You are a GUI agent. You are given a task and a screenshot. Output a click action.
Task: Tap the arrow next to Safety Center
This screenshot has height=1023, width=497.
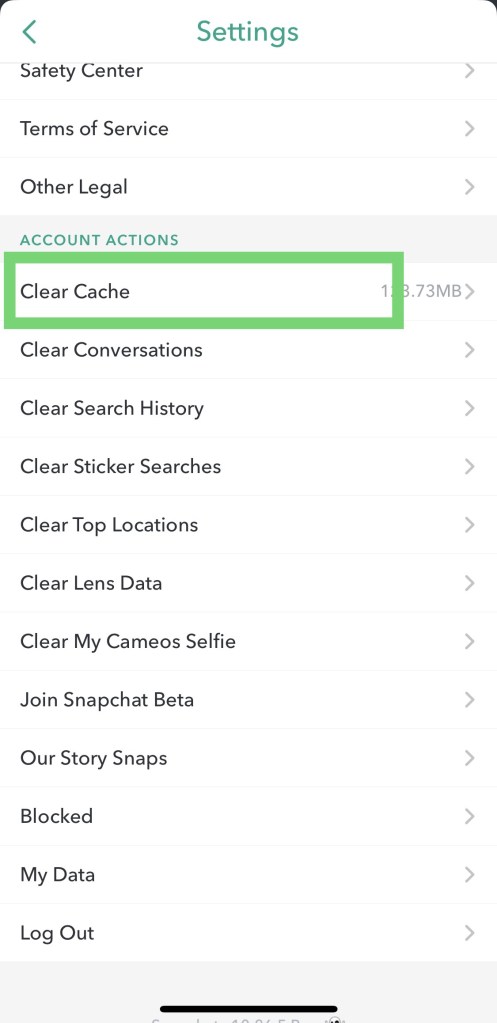pos(469,70)
